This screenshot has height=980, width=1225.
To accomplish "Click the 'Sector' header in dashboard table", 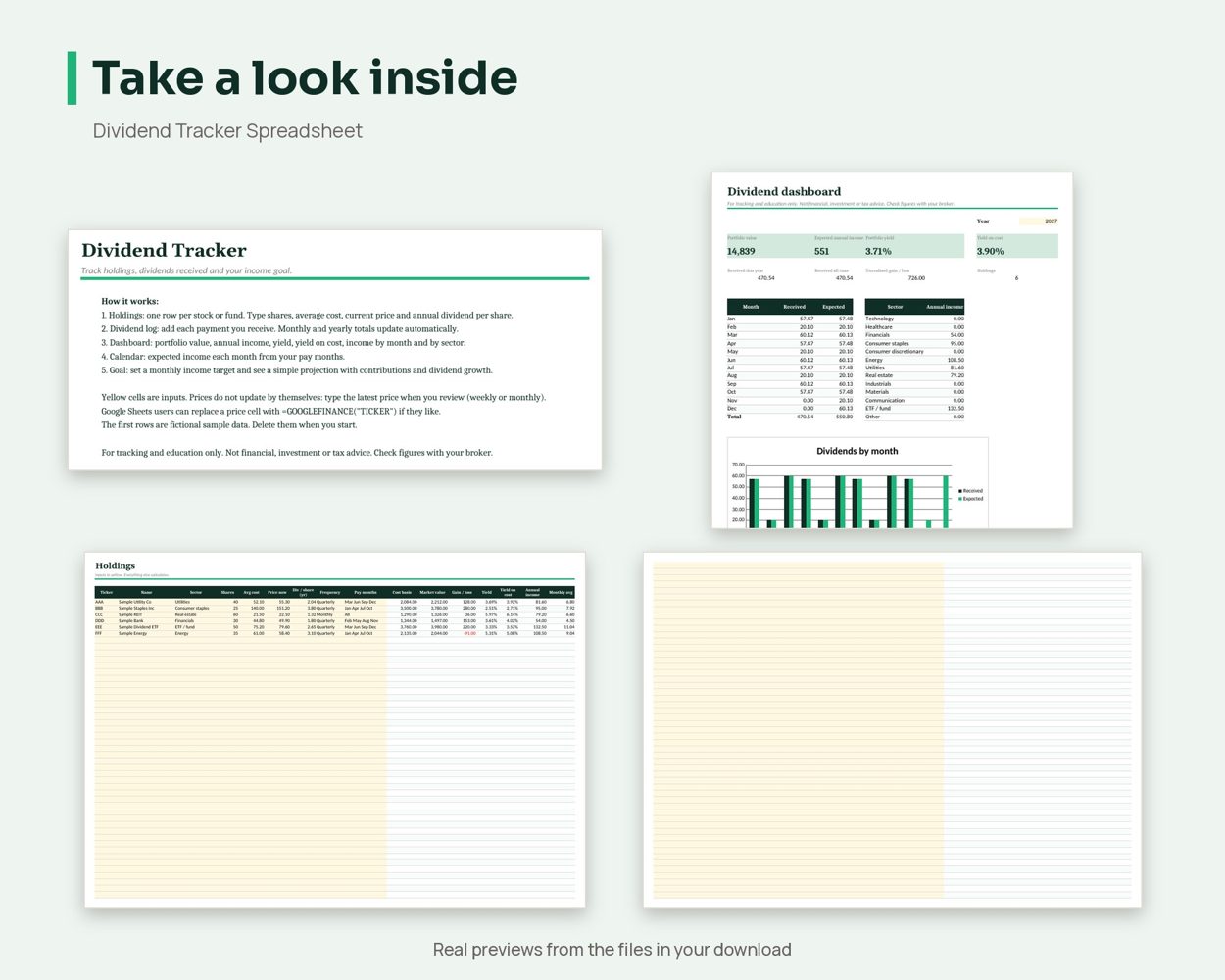I will click(895, 307).
